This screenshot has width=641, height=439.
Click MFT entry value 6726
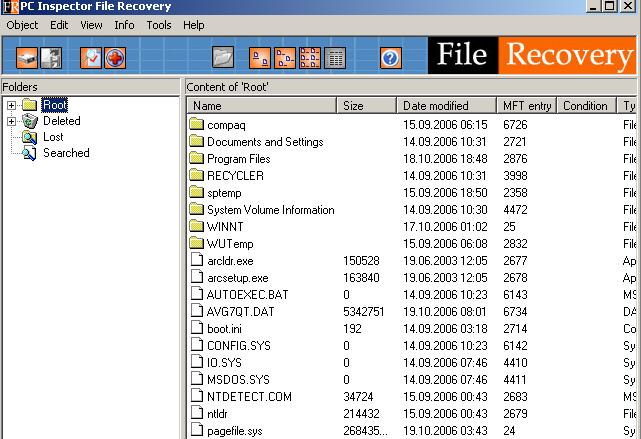pos(515,125)
